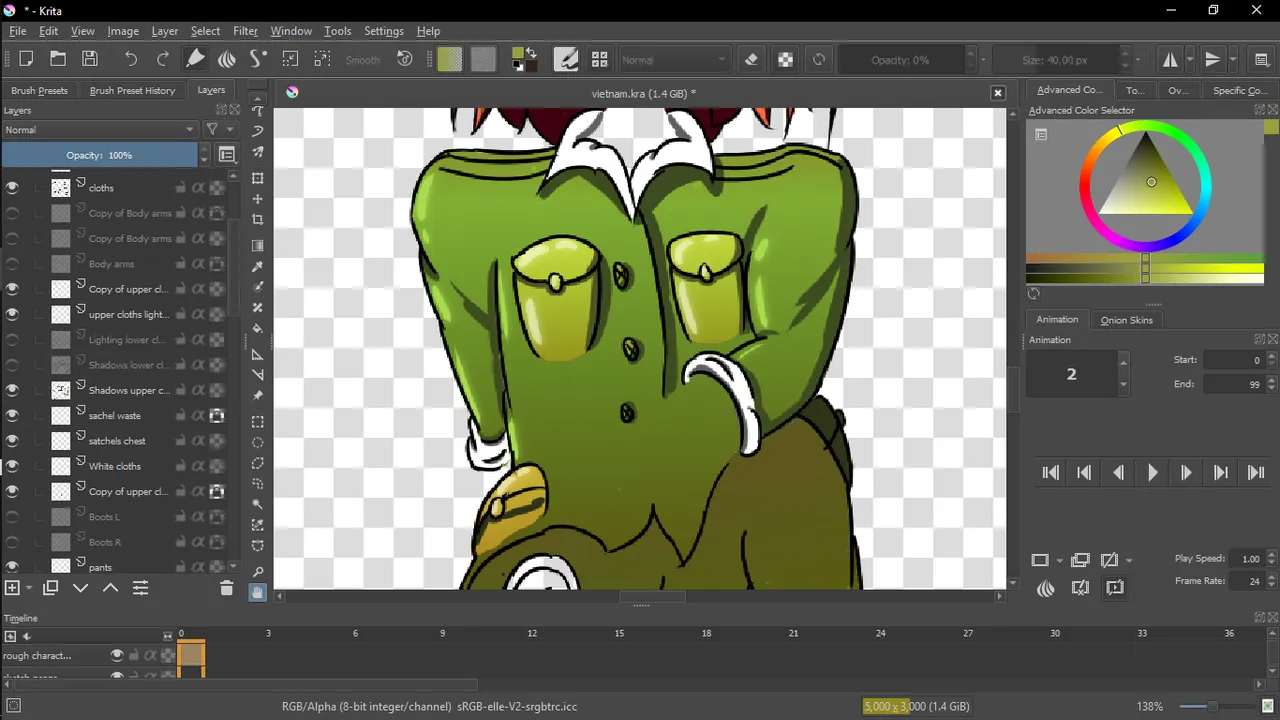This screenshot has width=1280, height=720.
Task: Jump to first animation frame
Action: 1051,473
